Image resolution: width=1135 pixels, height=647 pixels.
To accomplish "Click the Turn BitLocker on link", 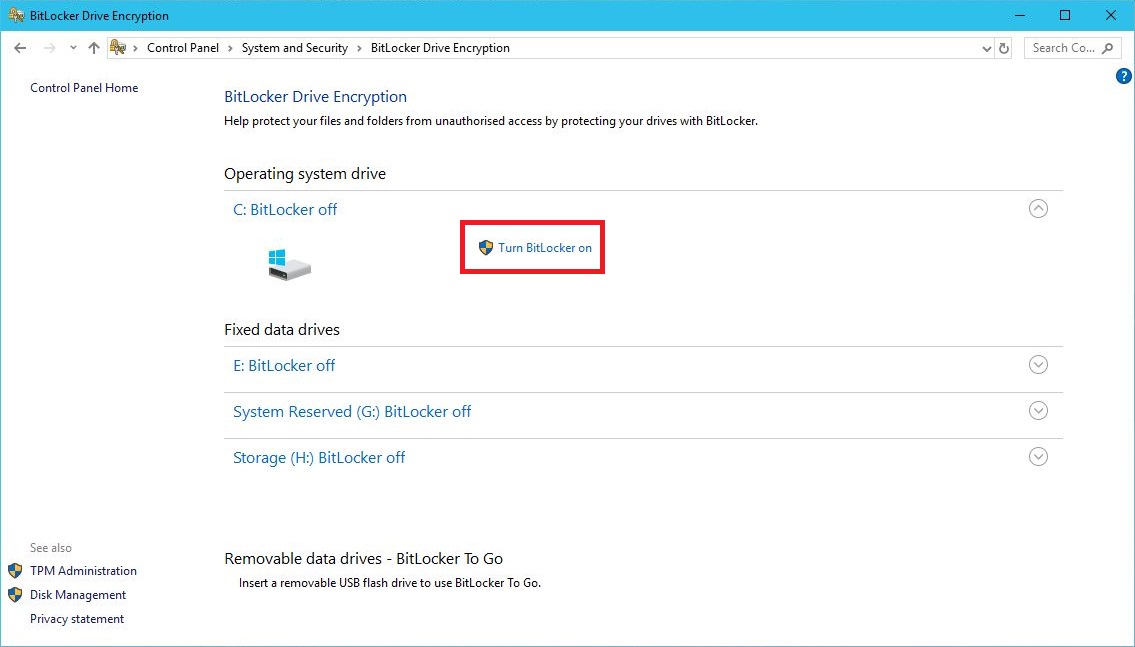I will [x=544, y=248].
